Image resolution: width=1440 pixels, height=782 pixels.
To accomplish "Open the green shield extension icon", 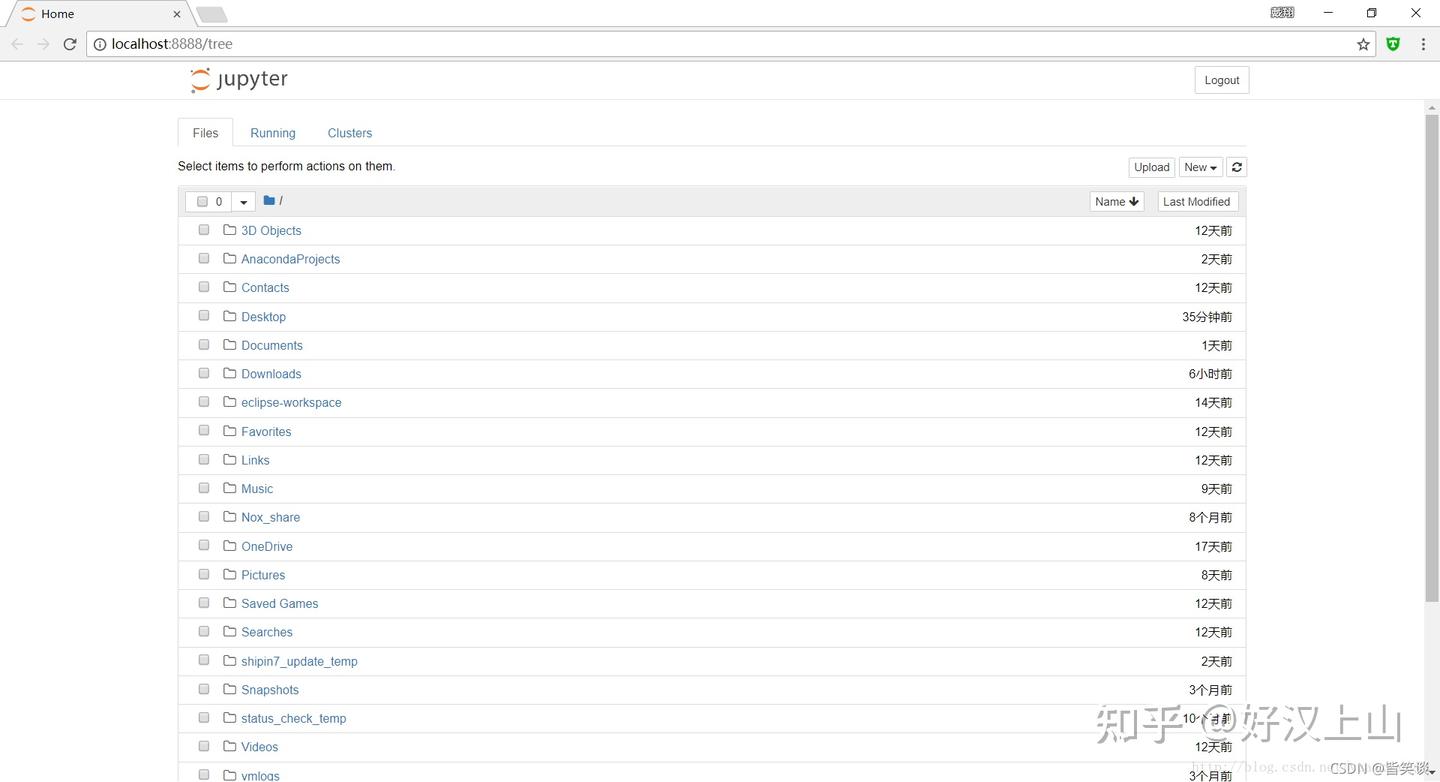I will [1393, 44].
